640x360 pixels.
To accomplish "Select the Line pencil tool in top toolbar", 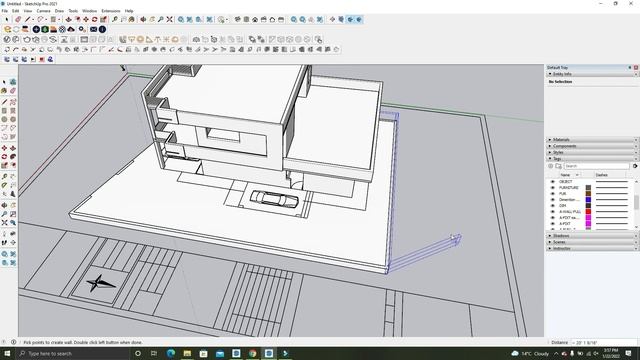I will (x=28, y=20).
